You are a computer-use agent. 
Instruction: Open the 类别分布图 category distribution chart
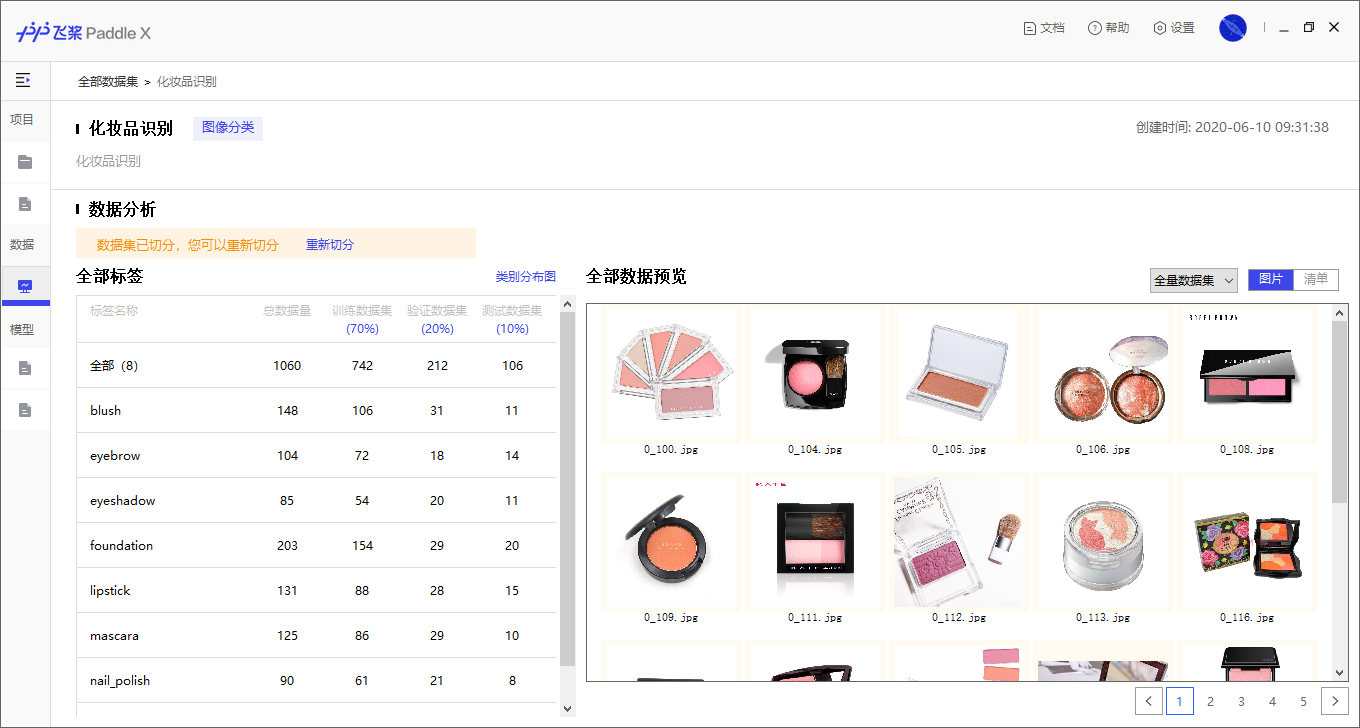(x=526, y=277)
